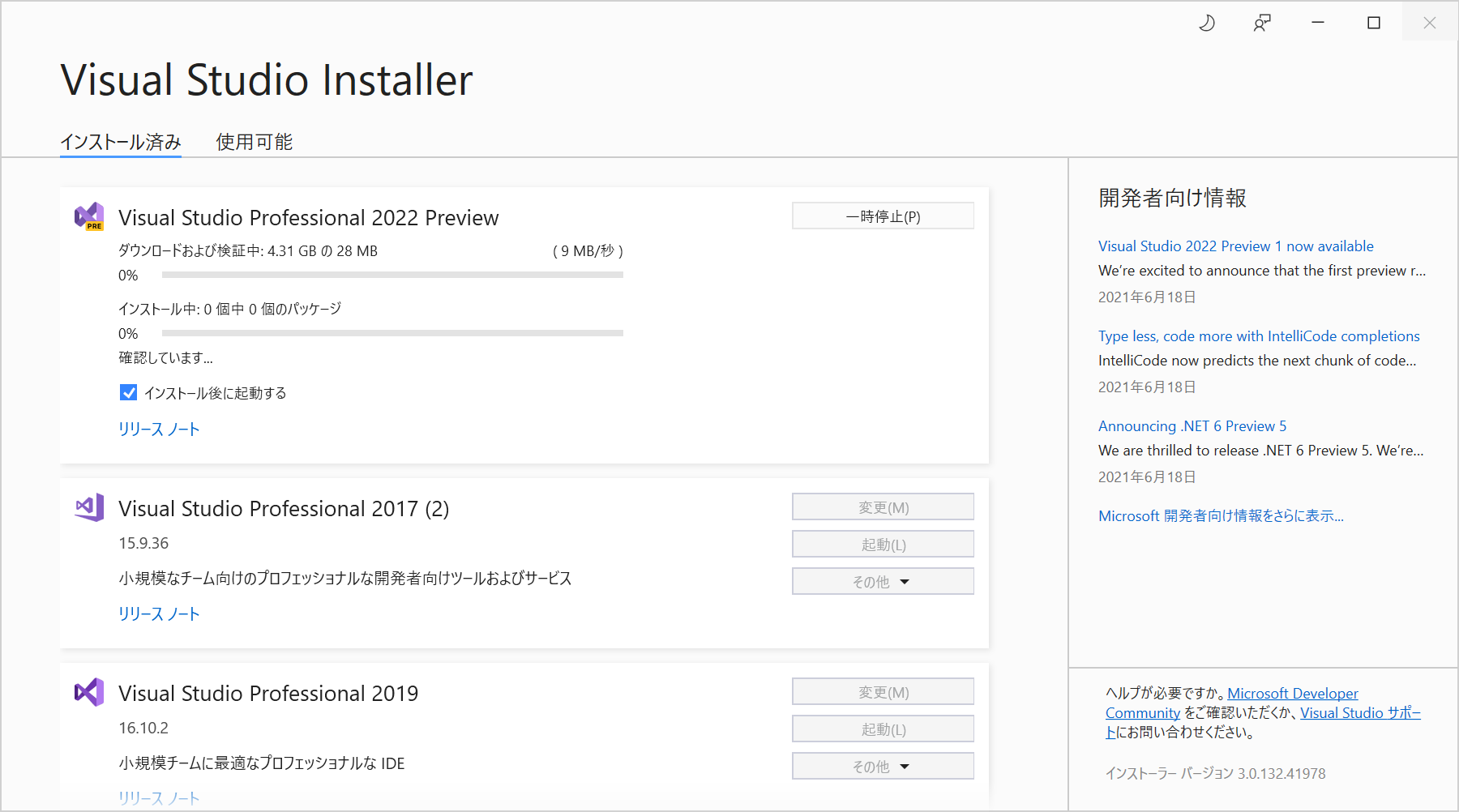The height and width of the screenshot is (812, 1459).
Task: Click 起動(L) for Visual Studio 2017
Action: click(883, 545)
